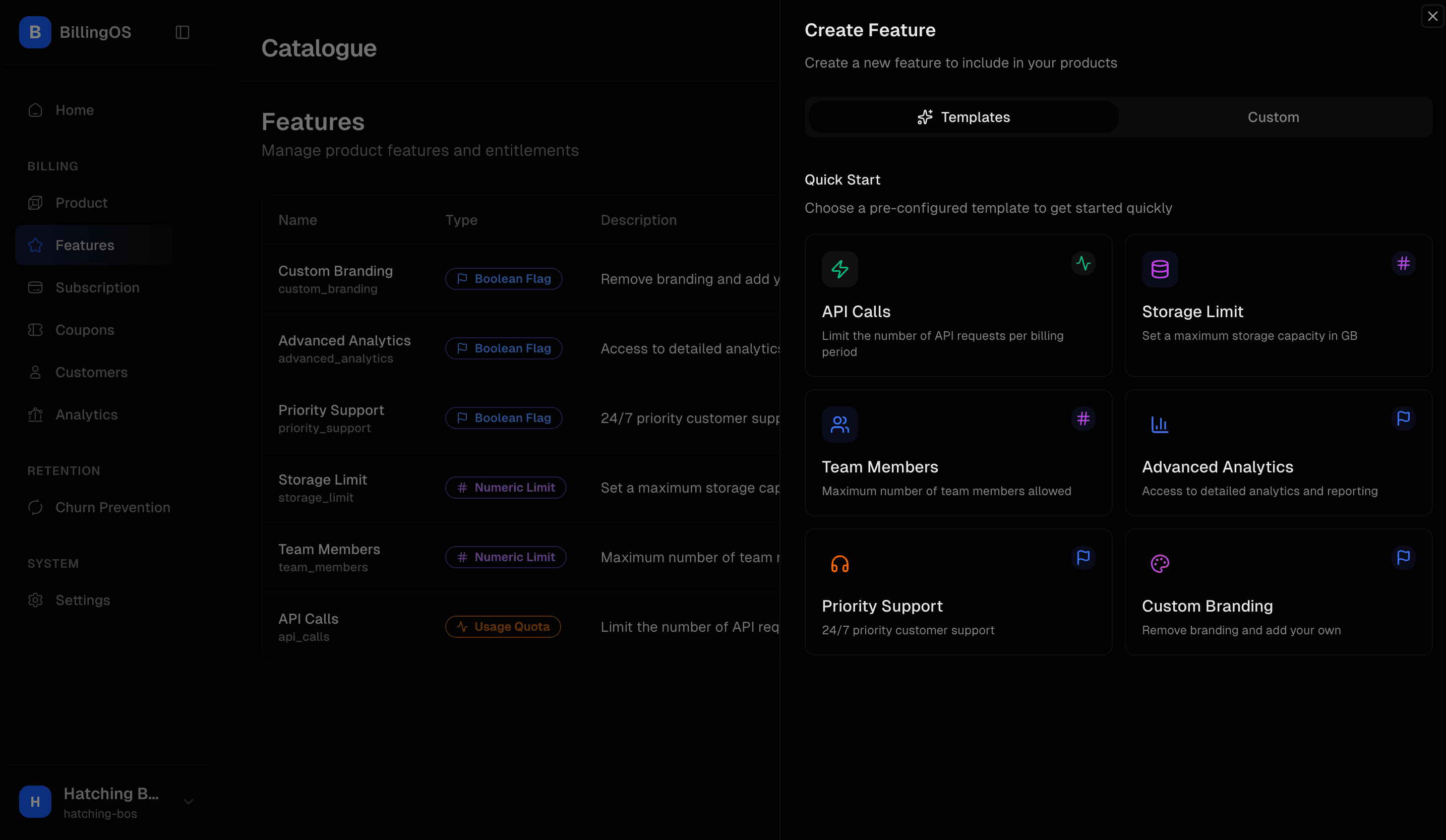This screenshot has width=1446, height=840.
Task: Open the Custom Branding feature row
Action: [x=335, y=279]
